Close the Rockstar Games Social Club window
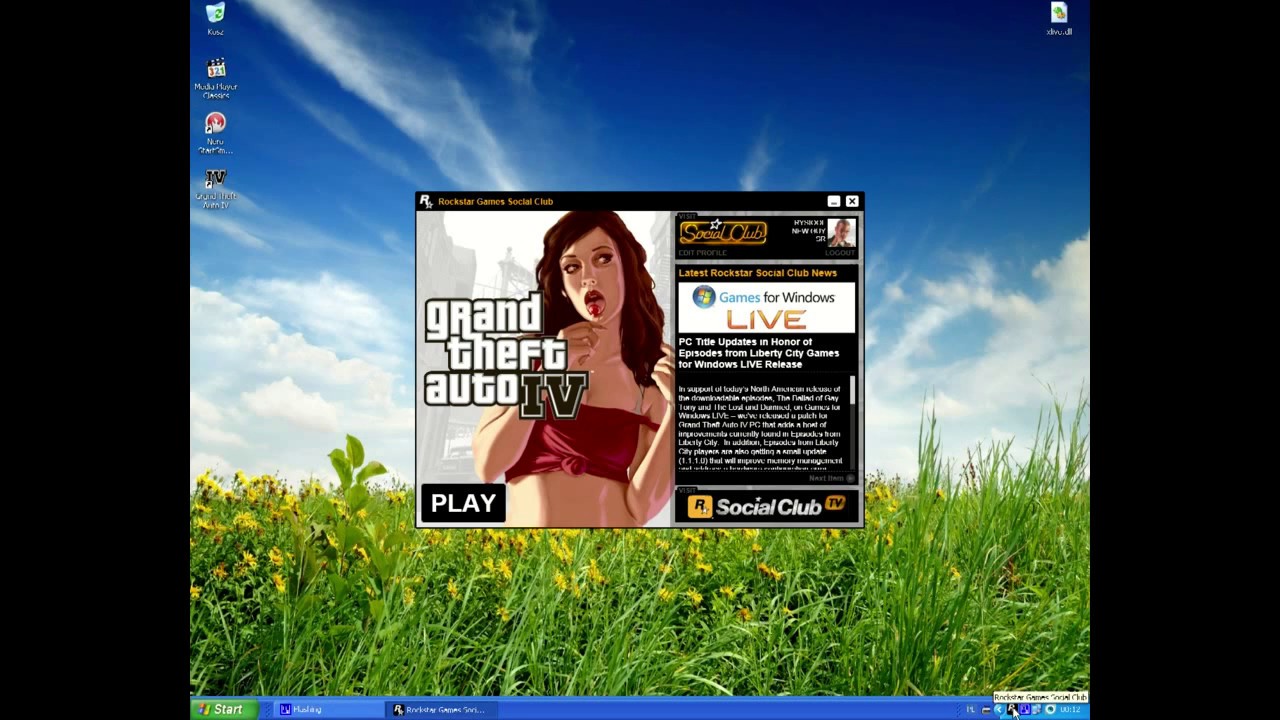Image resolution: width=1280 pixels, height=720 pixels. tap(852, 201)
